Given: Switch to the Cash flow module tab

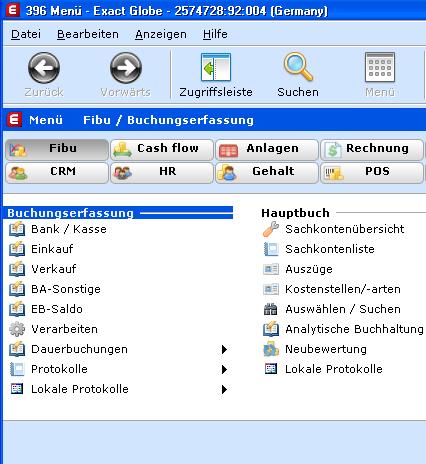Looking at the screenshot, I should 162,149.
